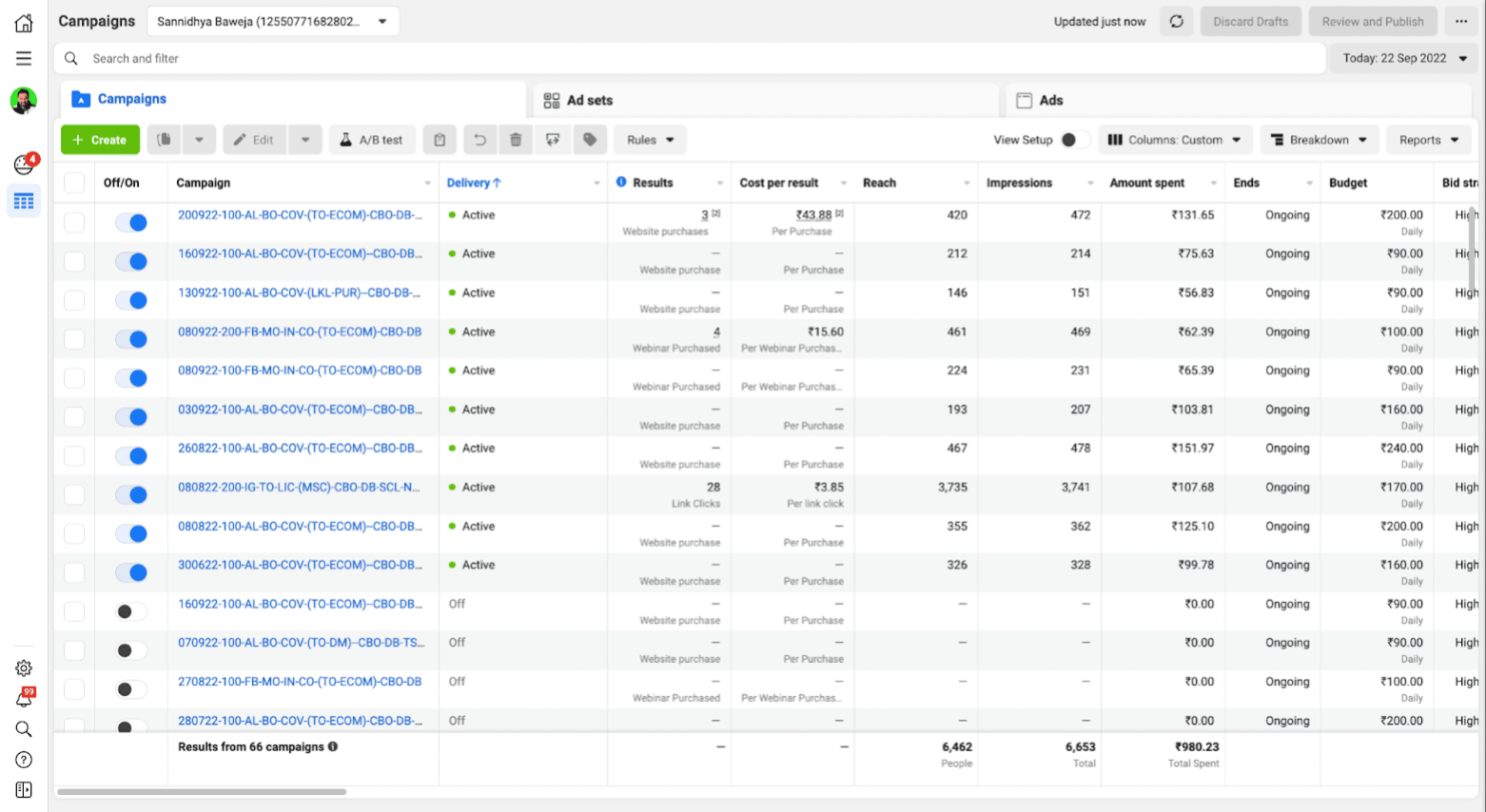Click Review and Publish button

click(1373, 21)
